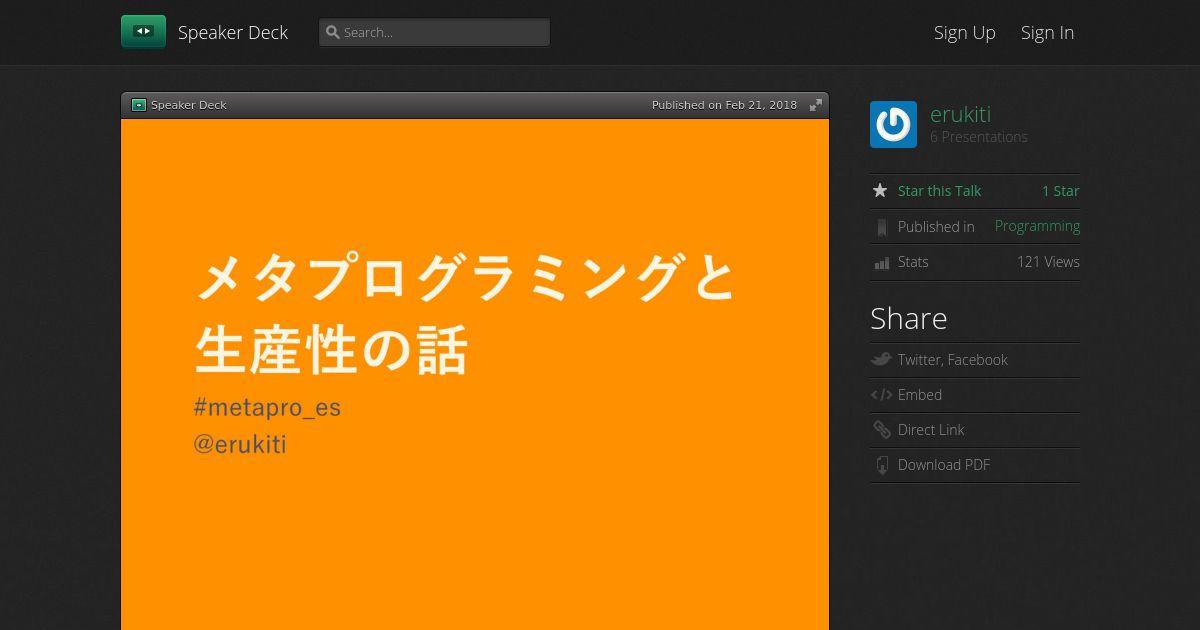Click the Stats label
This screenshot has height=630, width=1200.
pyautogui.click(x=912, y=262)
